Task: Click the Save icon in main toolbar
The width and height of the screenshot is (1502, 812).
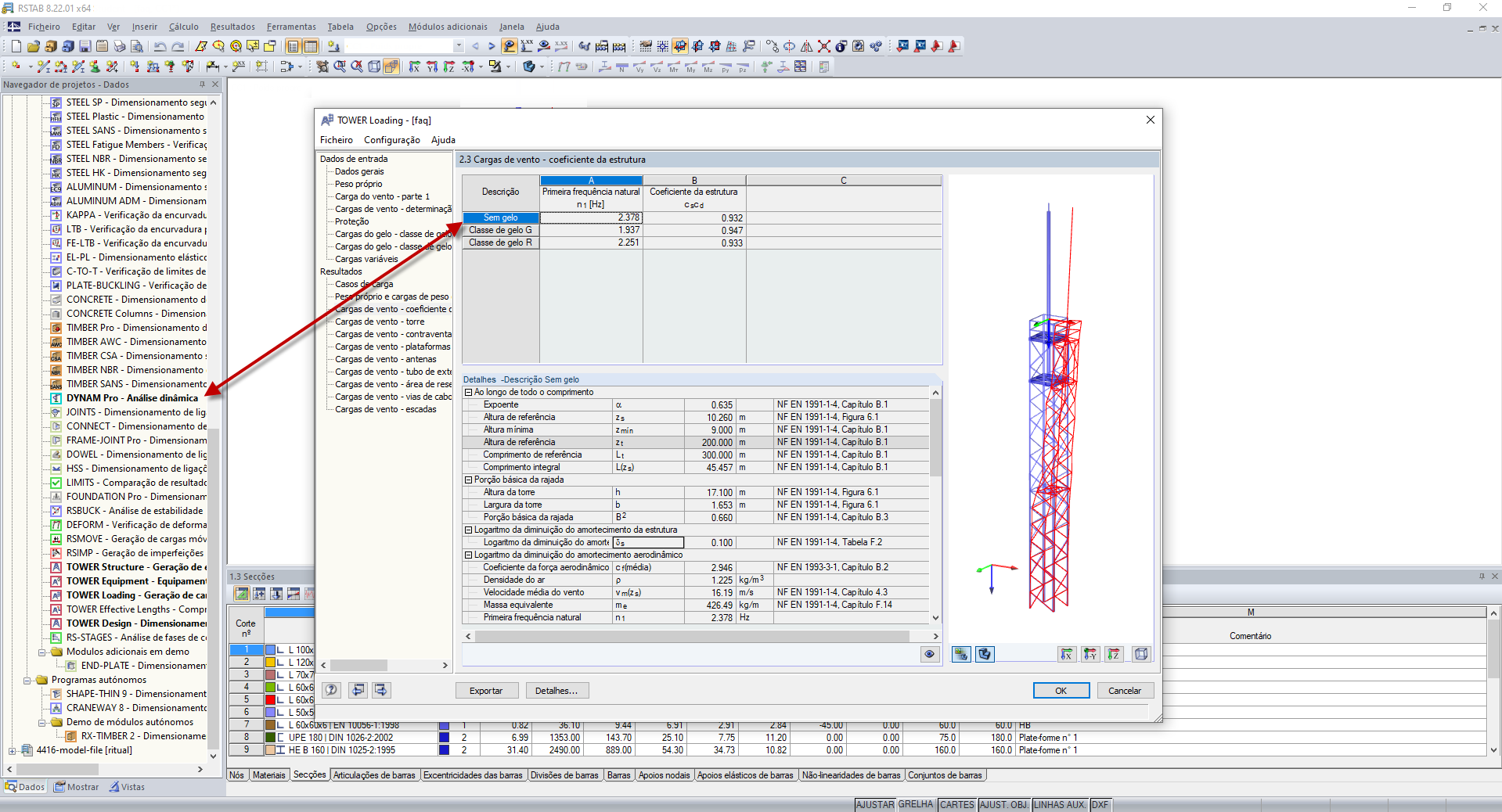Action: (85, 46)
